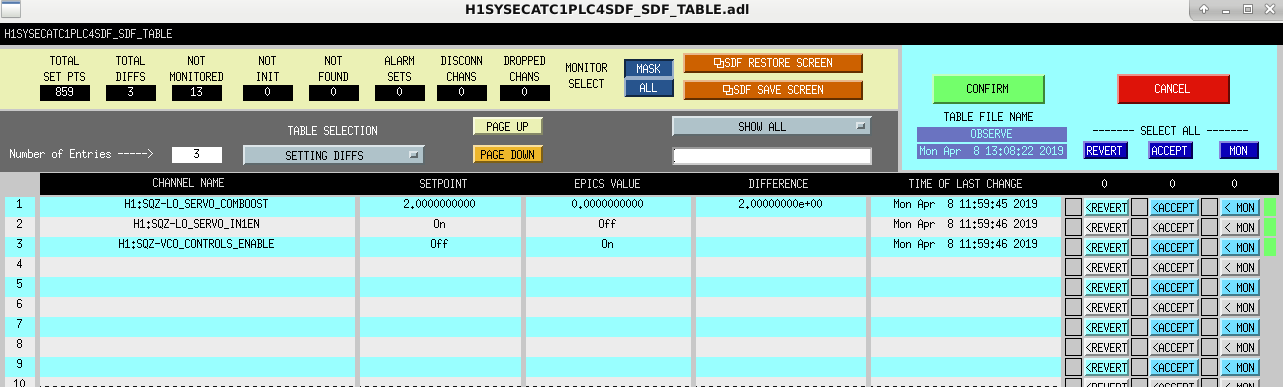Toggle the revert checkbox for row 1

1073,207
